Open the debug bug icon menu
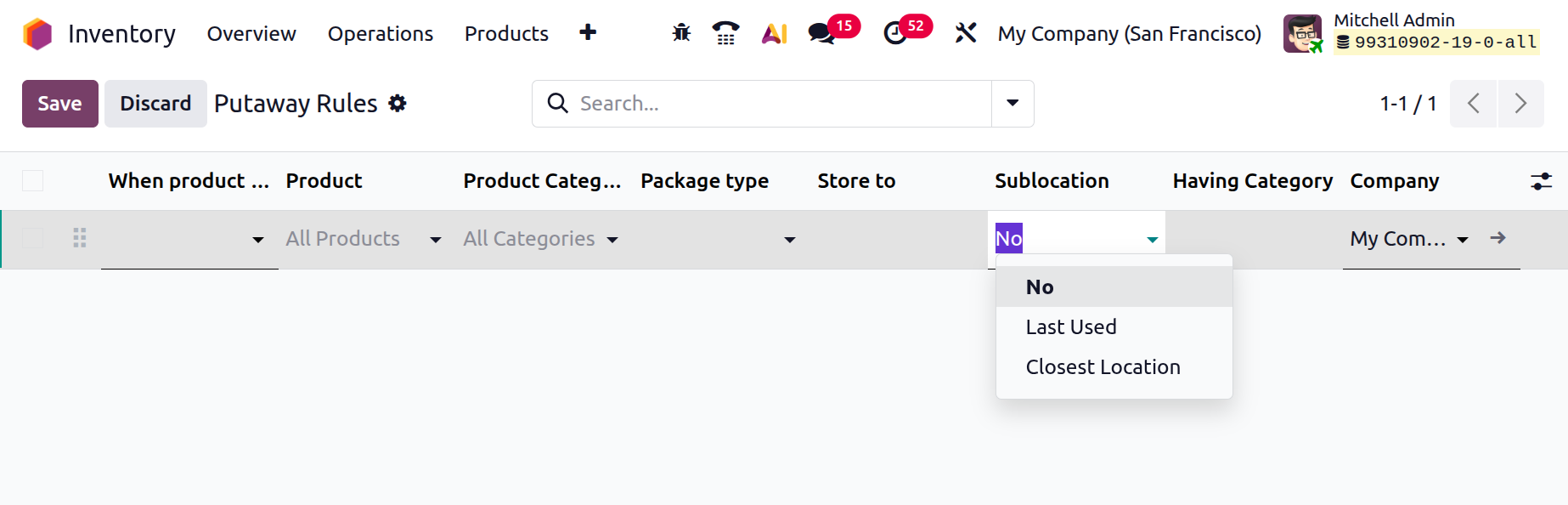Screen dimensions: 1568x505 click(x=681, y=33)
